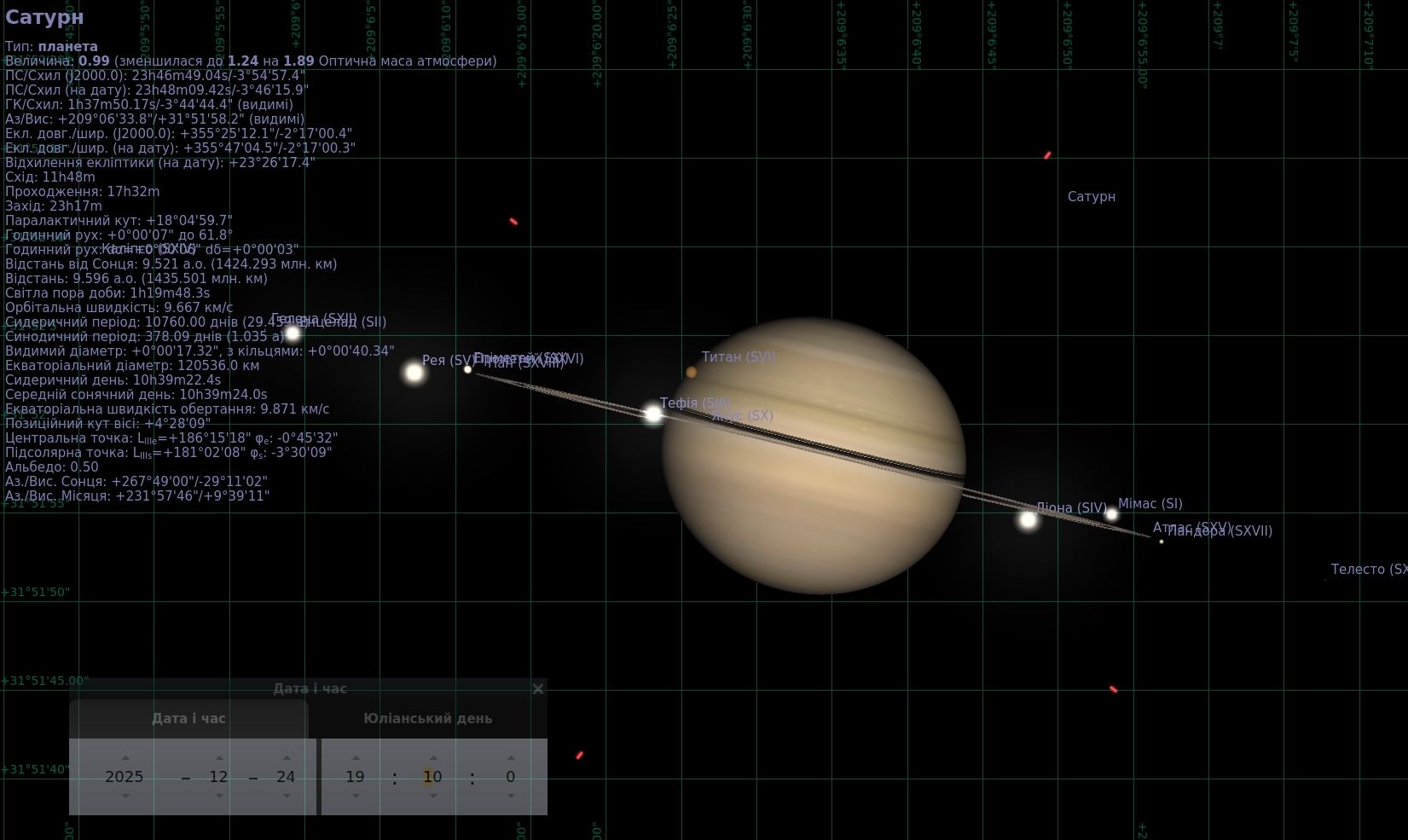Click the 'Альбедо: 0.50' info line
This screenshot has width=1408, height=840.
(x=52, y=467)
